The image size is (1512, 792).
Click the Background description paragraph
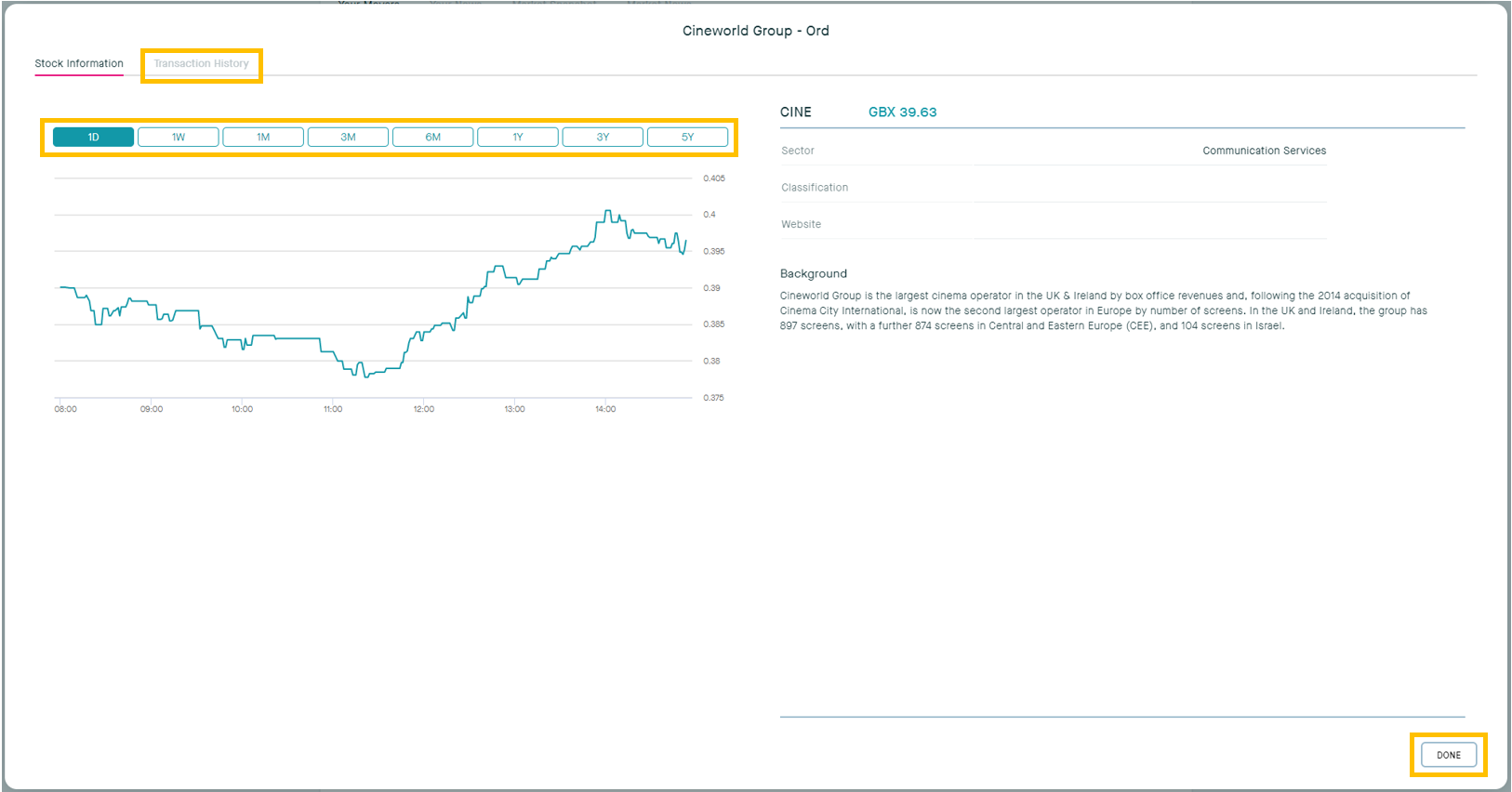point(1103,311)
